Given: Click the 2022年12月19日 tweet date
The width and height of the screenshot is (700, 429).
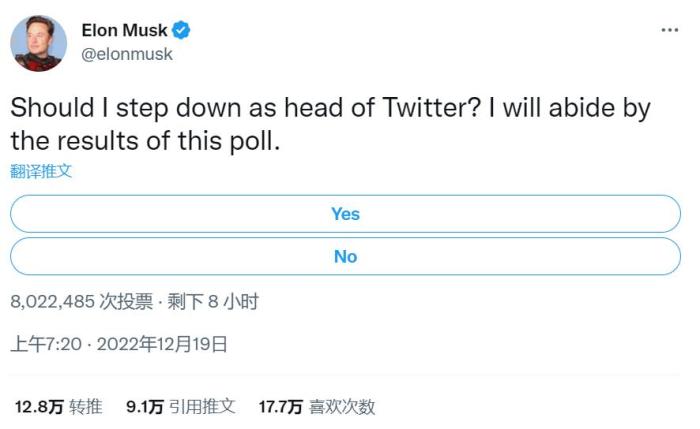Looking at the screenshot, I should 164,345.
